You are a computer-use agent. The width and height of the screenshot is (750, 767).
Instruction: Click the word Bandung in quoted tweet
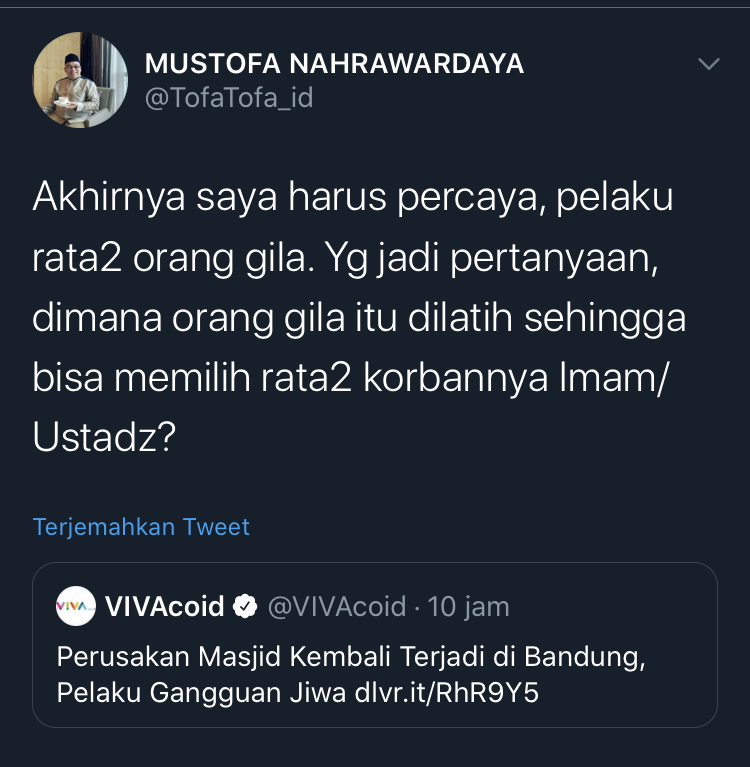click(585, 657)
